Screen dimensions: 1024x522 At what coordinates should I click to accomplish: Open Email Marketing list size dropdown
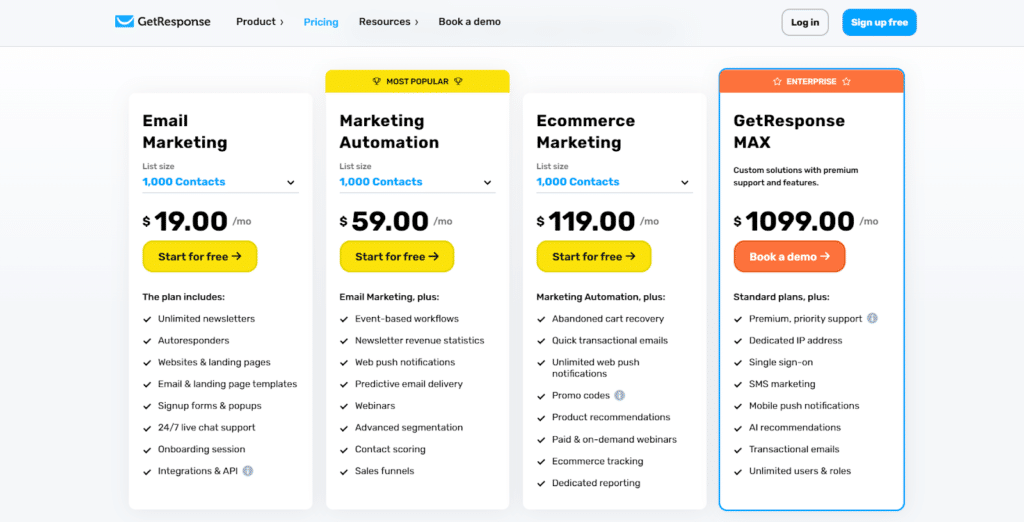pyautogui.click(x=220, y=182)
